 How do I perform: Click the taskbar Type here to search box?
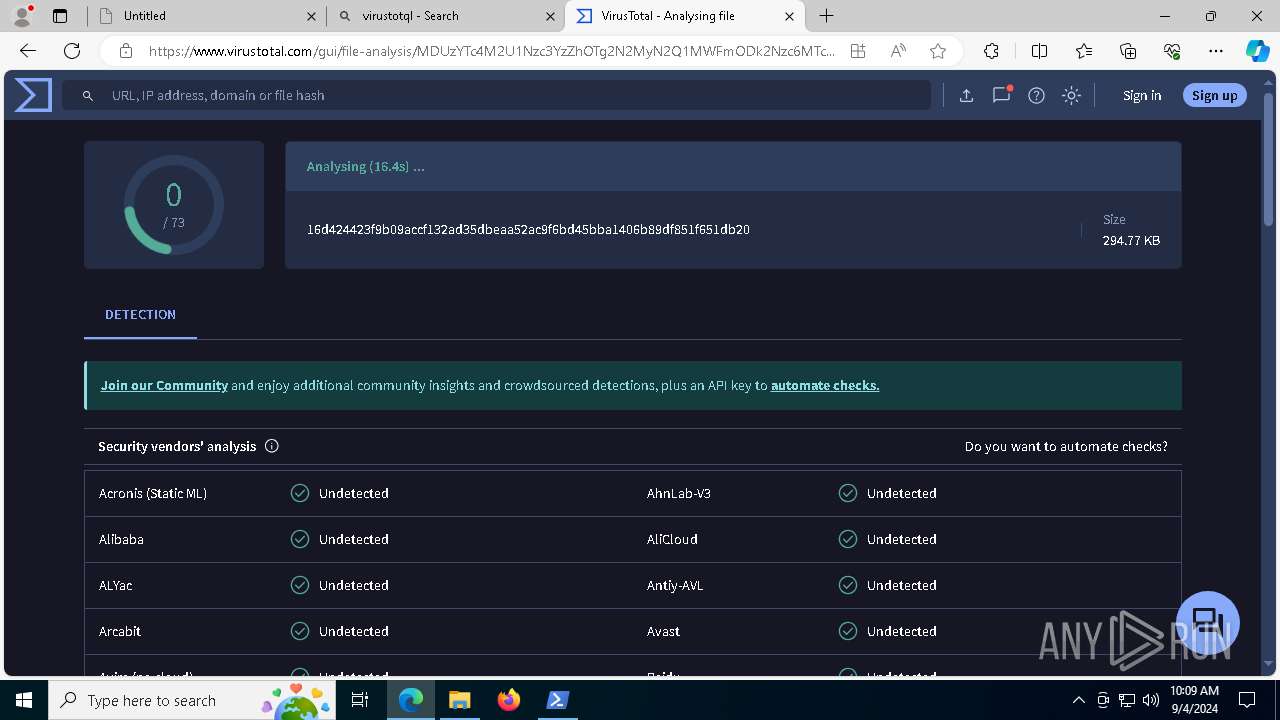[x=192, y=700]
